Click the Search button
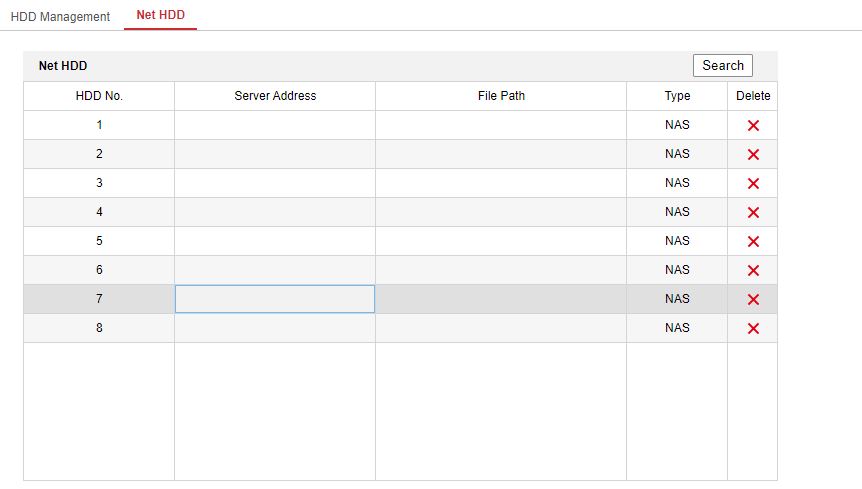This screenshot has height=489, width=862. pos(722,66)
